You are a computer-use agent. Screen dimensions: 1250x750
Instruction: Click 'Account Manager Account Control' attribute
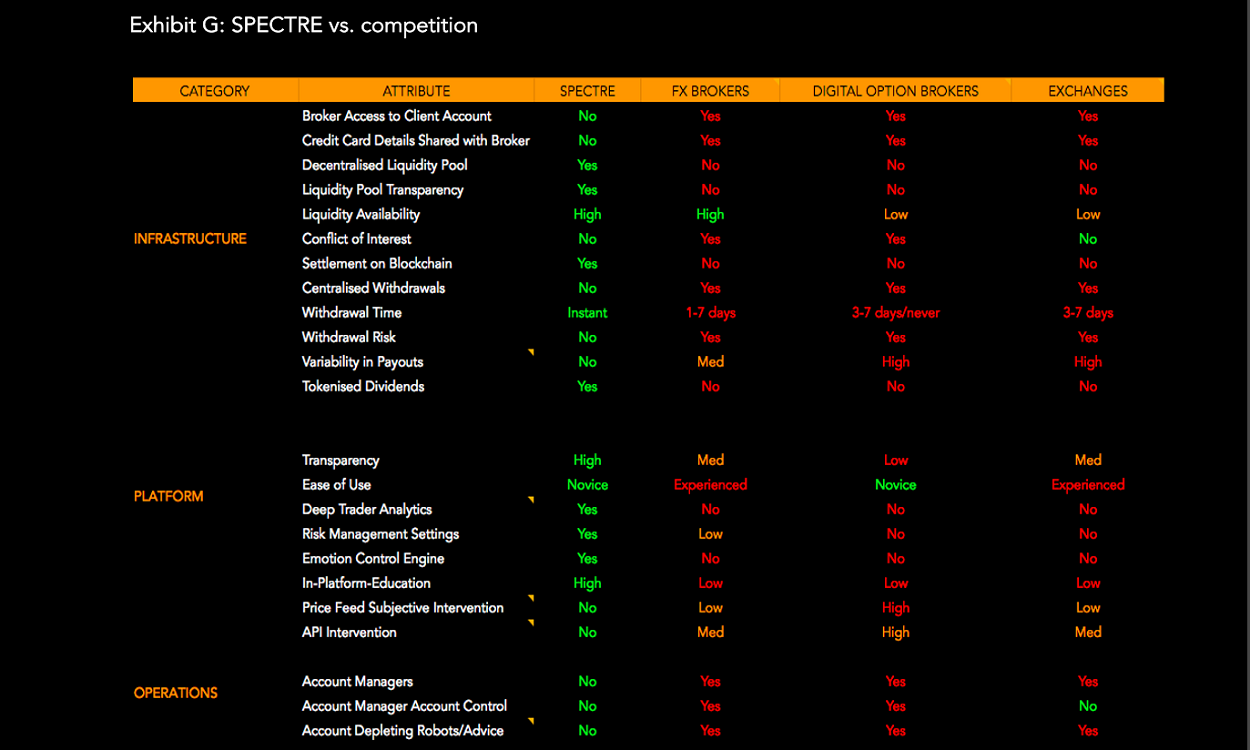pyautogui.click(x=405, y=706)
